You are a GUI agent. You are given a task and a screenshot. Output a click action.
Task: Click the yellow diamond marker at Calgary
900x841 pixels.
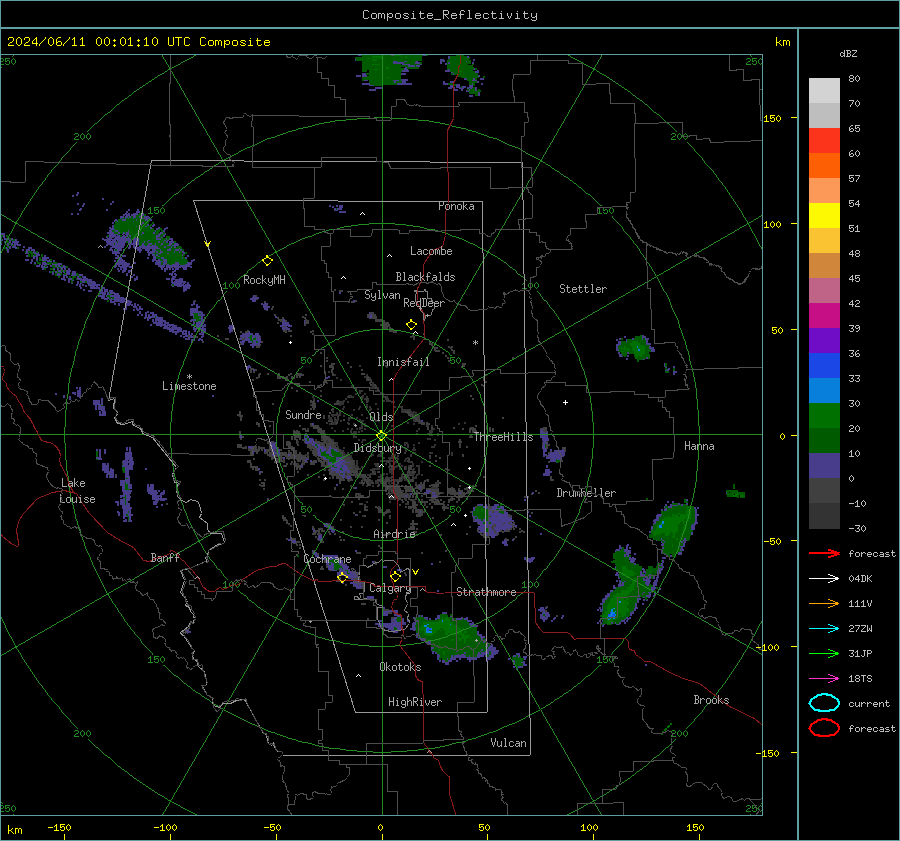click(395, 576)
